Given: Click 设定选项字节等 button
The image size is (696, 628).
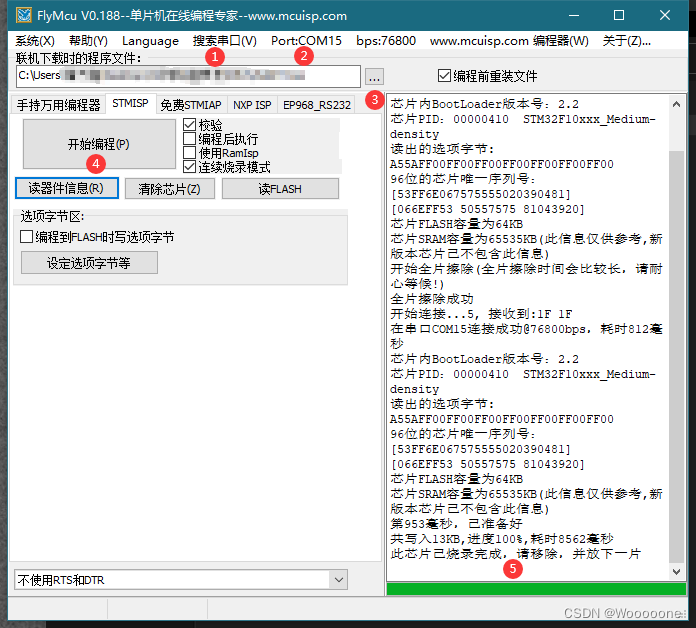Looking at the screenshot, I should coord(89,263).
